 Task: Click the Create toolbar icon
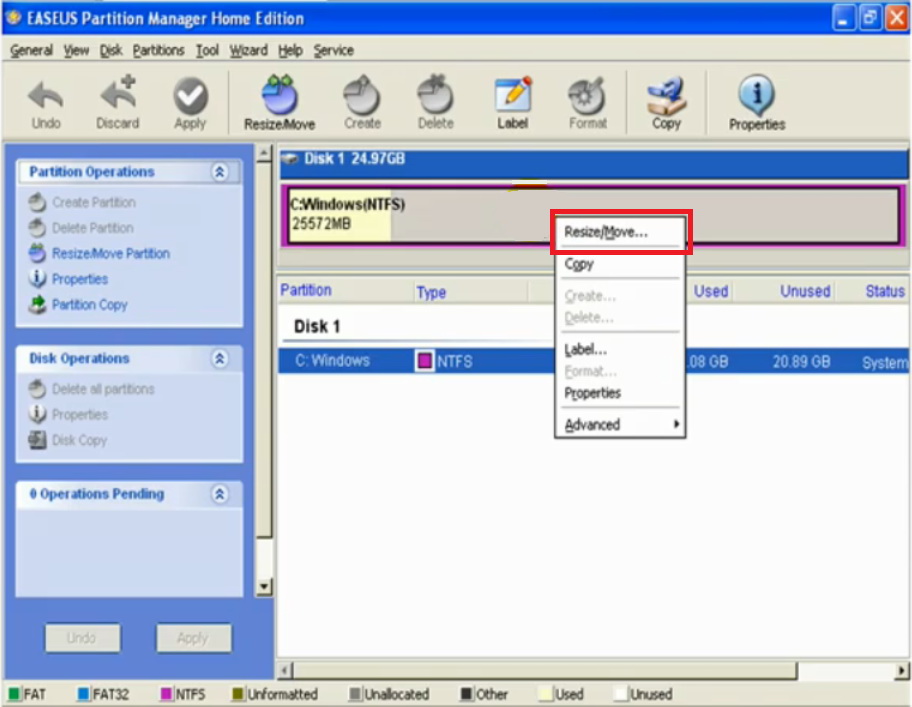tap(362, 94)
